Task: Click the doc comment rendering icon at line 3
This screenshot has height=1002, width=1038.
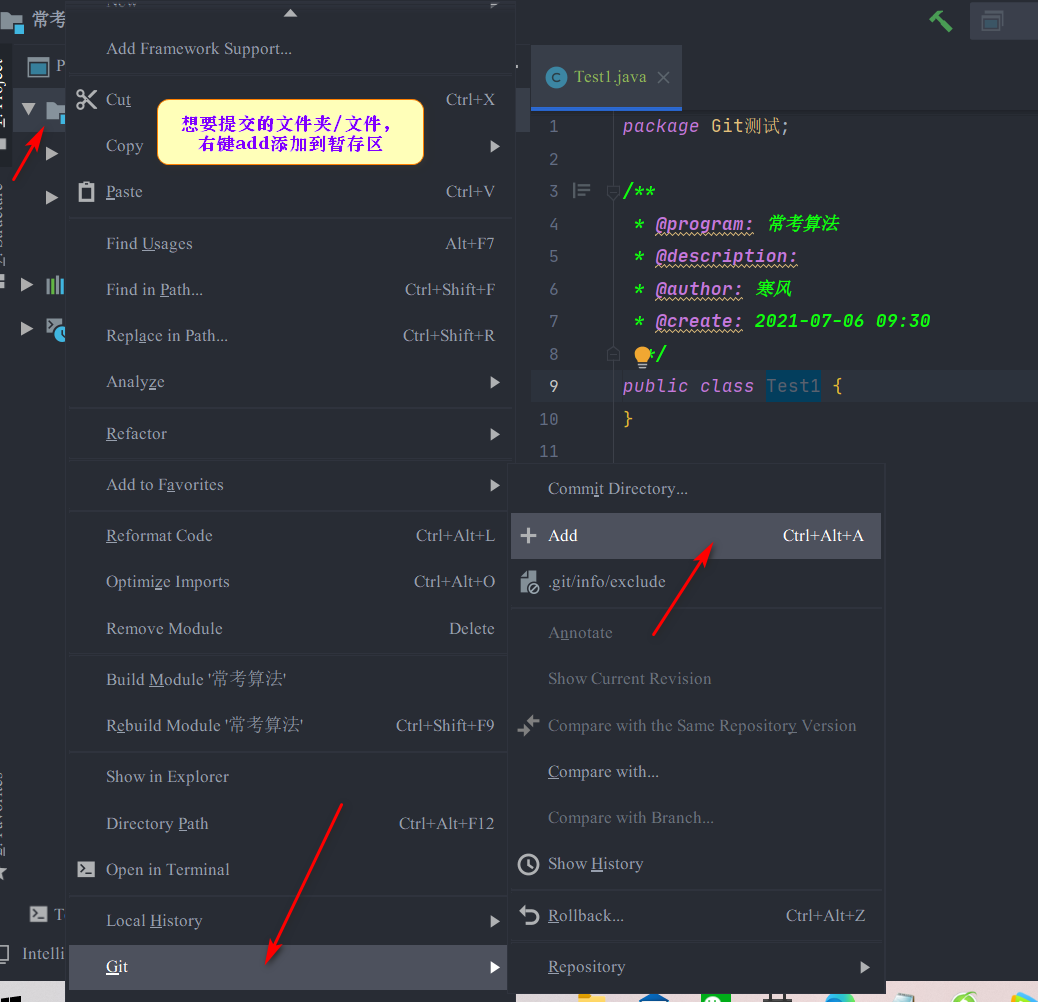Action: [581, 191]
